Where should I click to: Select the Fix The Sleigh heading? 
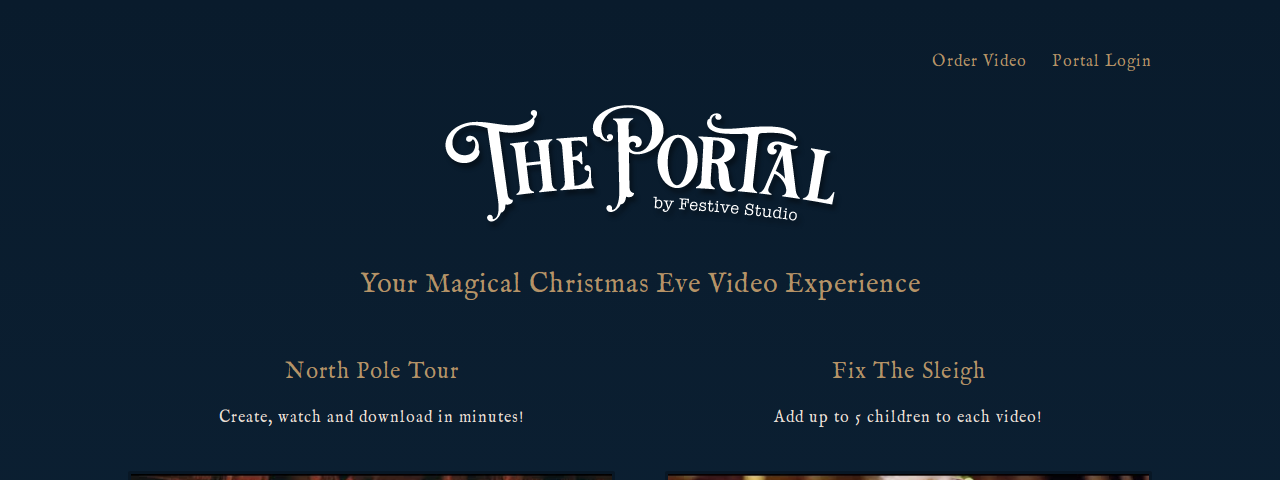point(909,371)
